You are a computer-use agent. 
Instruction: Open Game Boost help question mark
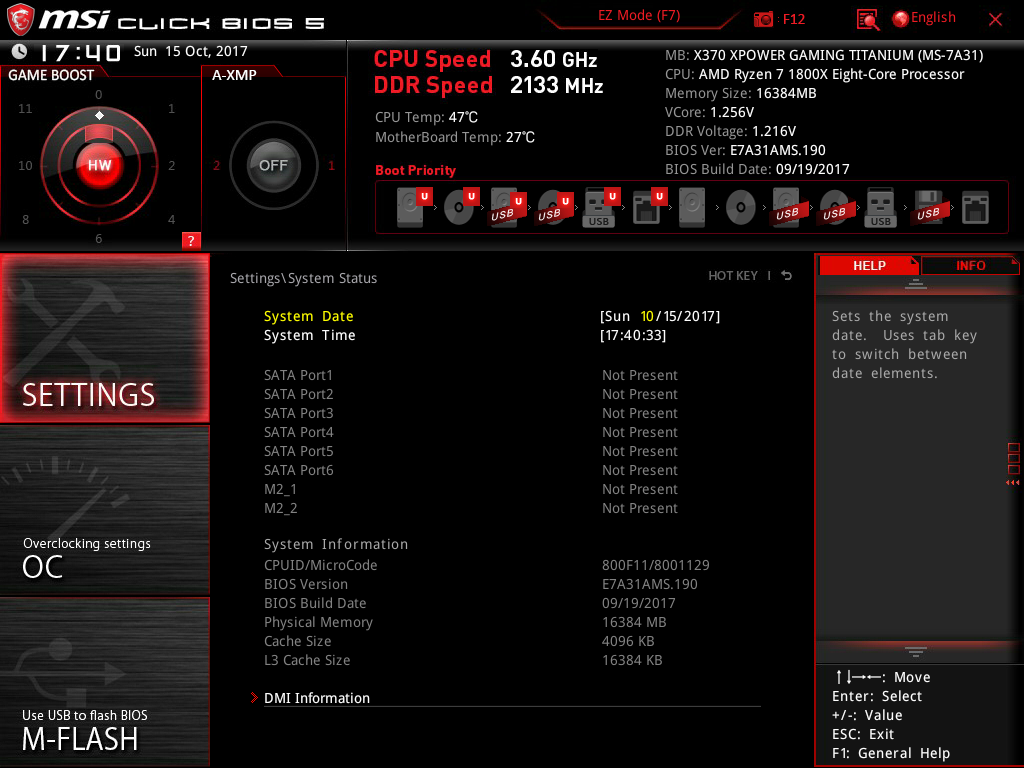191,240
